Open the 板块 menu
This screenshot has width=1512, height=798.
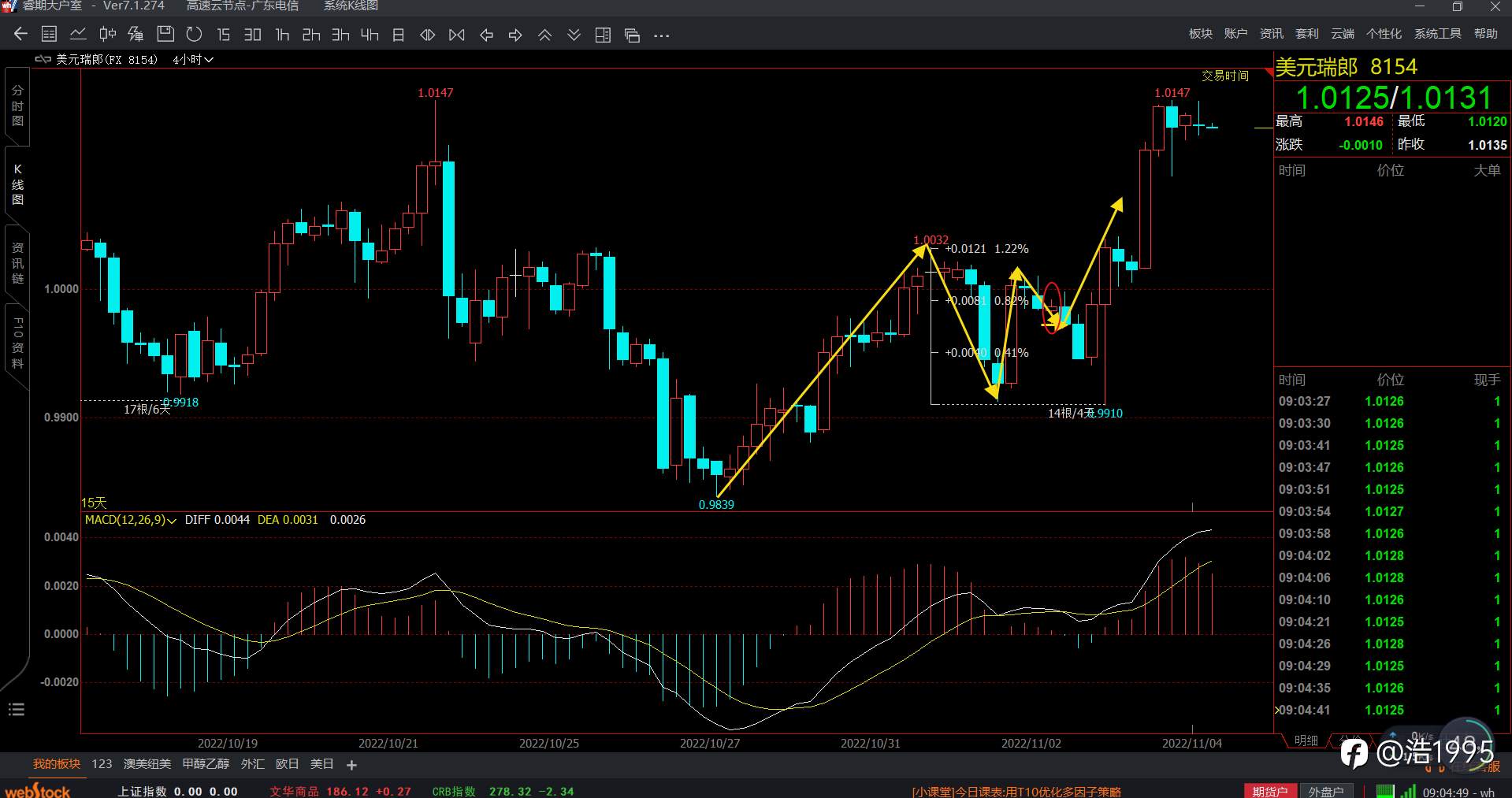click(x=1200, y=33)
